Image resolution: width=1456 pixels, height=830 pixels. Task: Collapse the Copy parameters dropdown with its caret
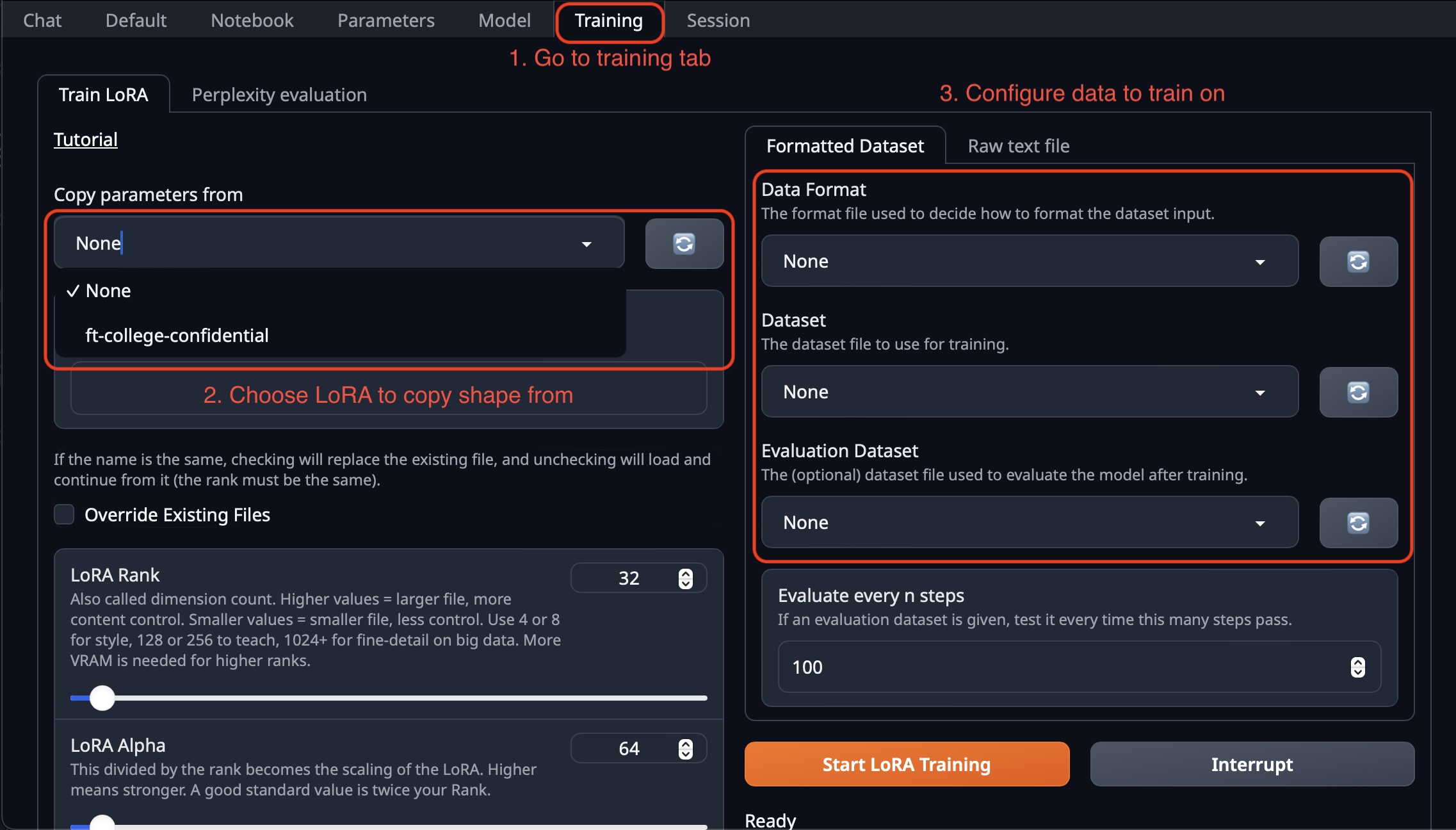point(585,243)
